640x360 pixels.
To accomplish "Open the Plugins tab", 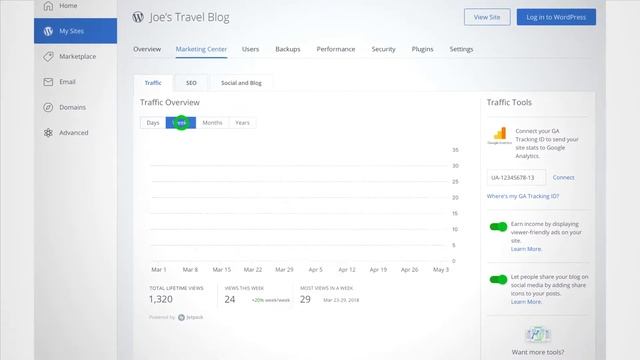I will (x=422, y=49).
